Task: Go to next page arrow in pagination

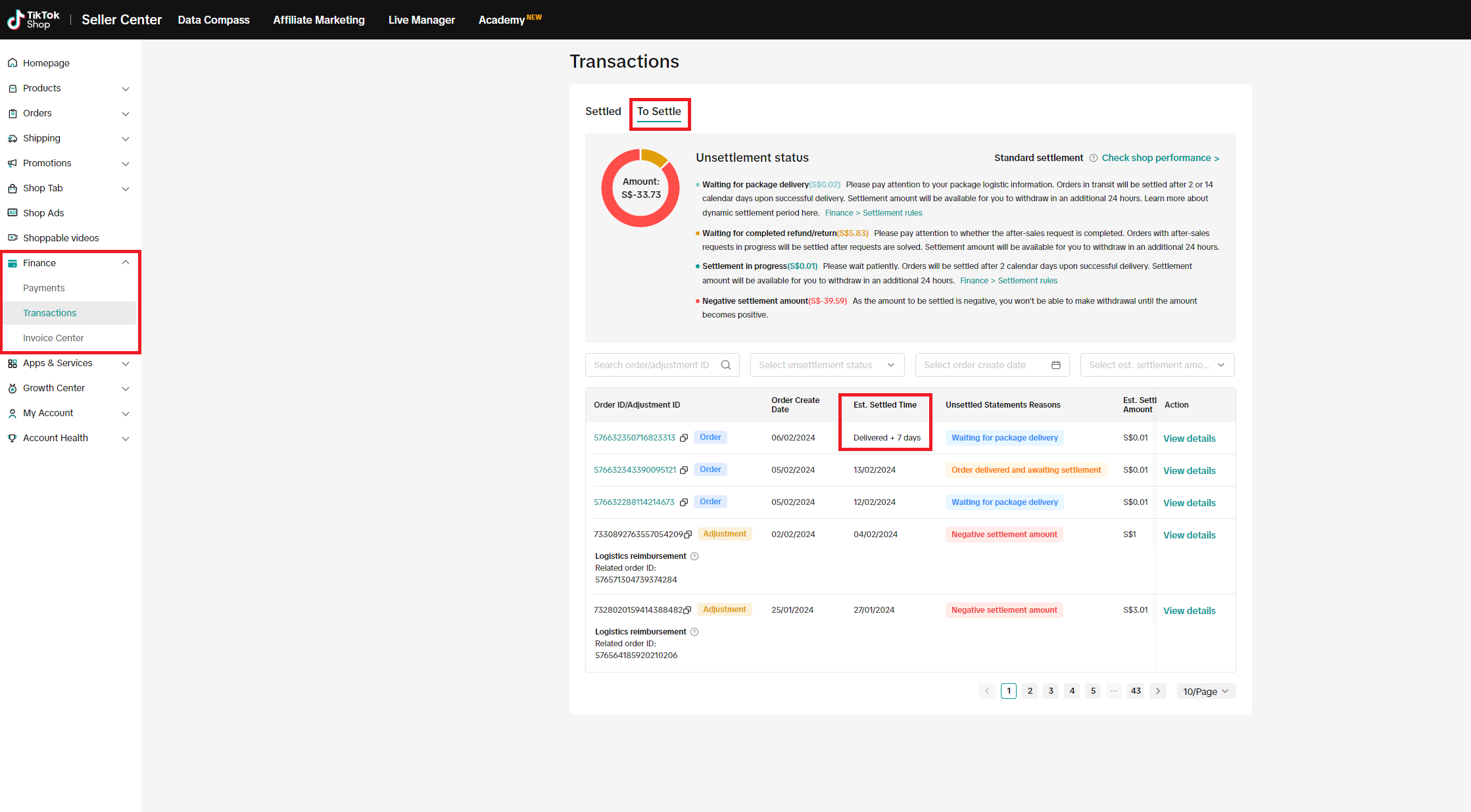Action: (x=1158, y=691)
